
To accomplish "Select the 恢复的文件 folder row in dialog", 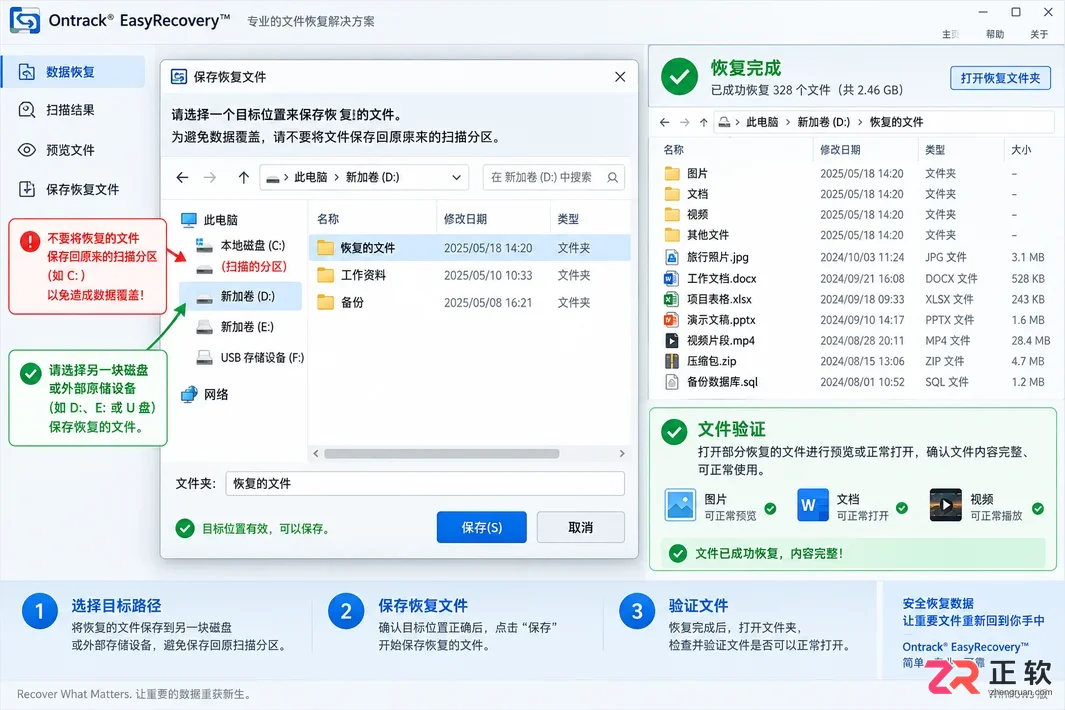I will (470, 248).
